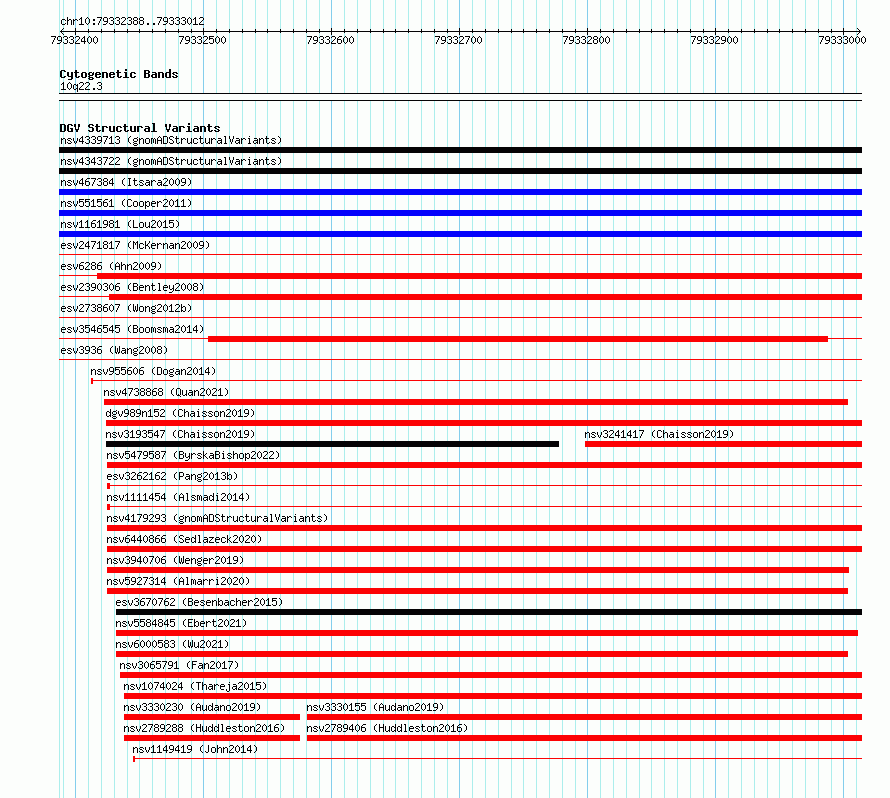Screen dimensions: 890x798
Task: Click the blue bar under nsv1161981
Action: point(460,234)
